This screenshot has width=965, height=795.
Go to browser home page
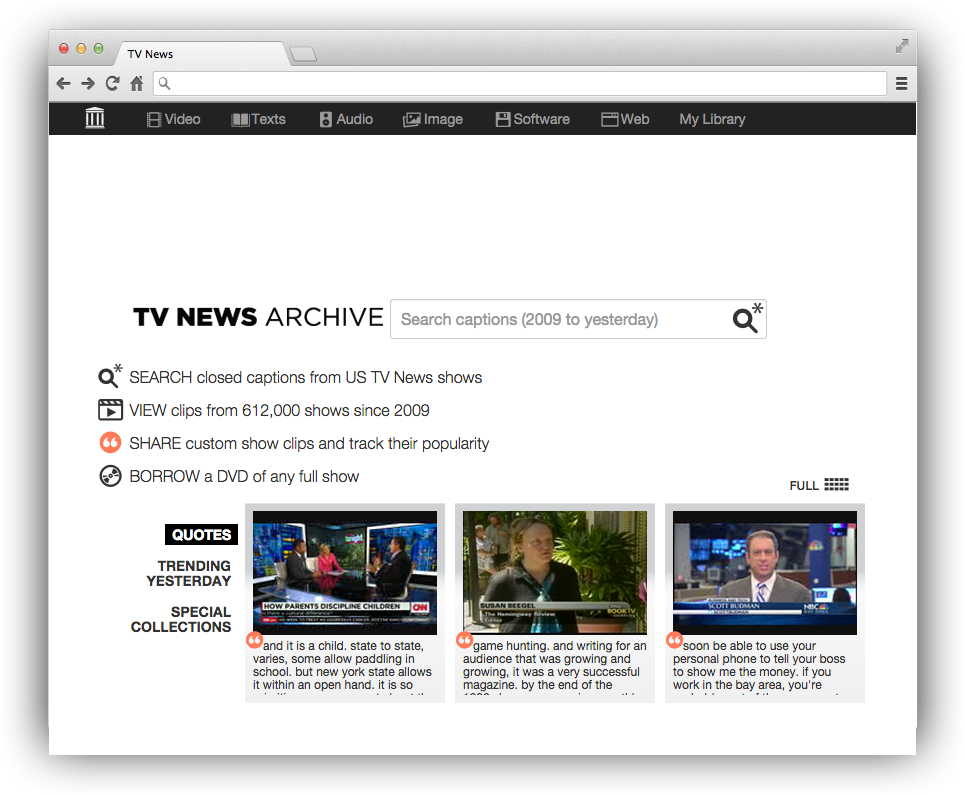pos(137,83)
